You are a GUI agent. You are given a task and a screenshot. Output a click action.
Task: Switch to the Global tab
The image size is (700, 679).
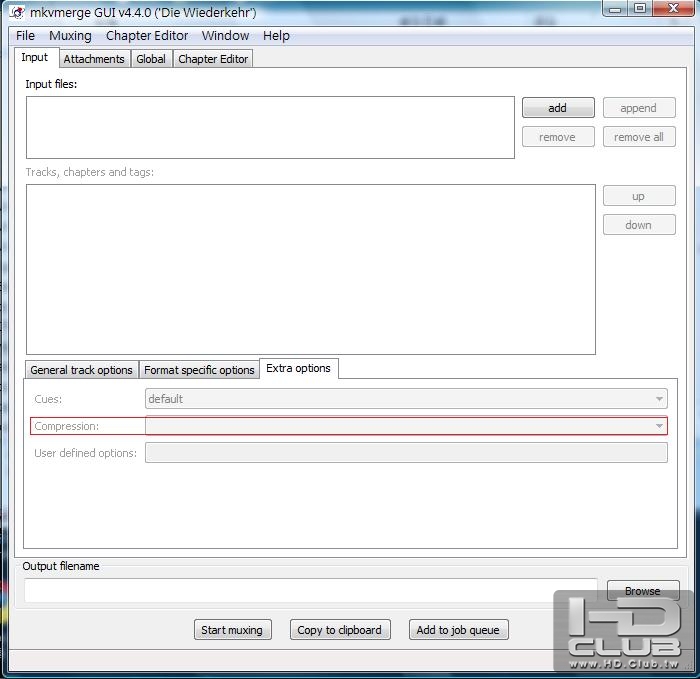coord(151,59)
